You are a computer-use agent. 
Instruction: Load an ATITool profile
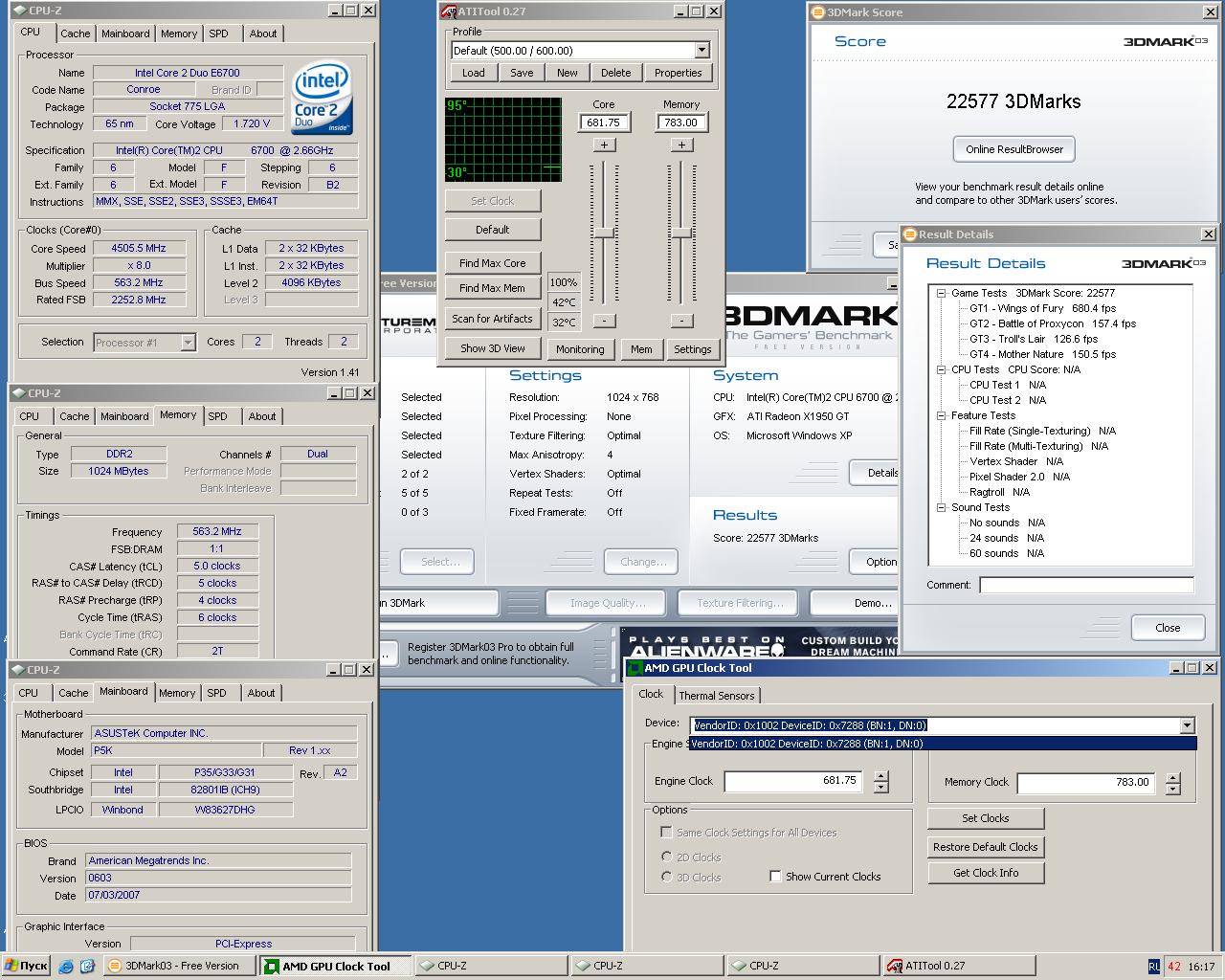[x=473, y=73]
